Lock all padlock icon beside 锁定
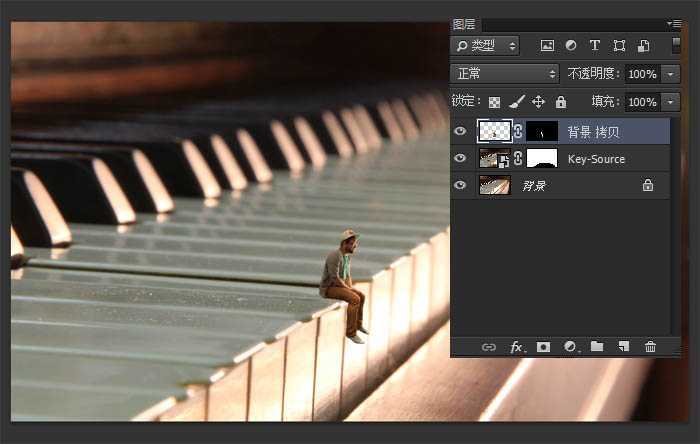 [x=561, y=102]
